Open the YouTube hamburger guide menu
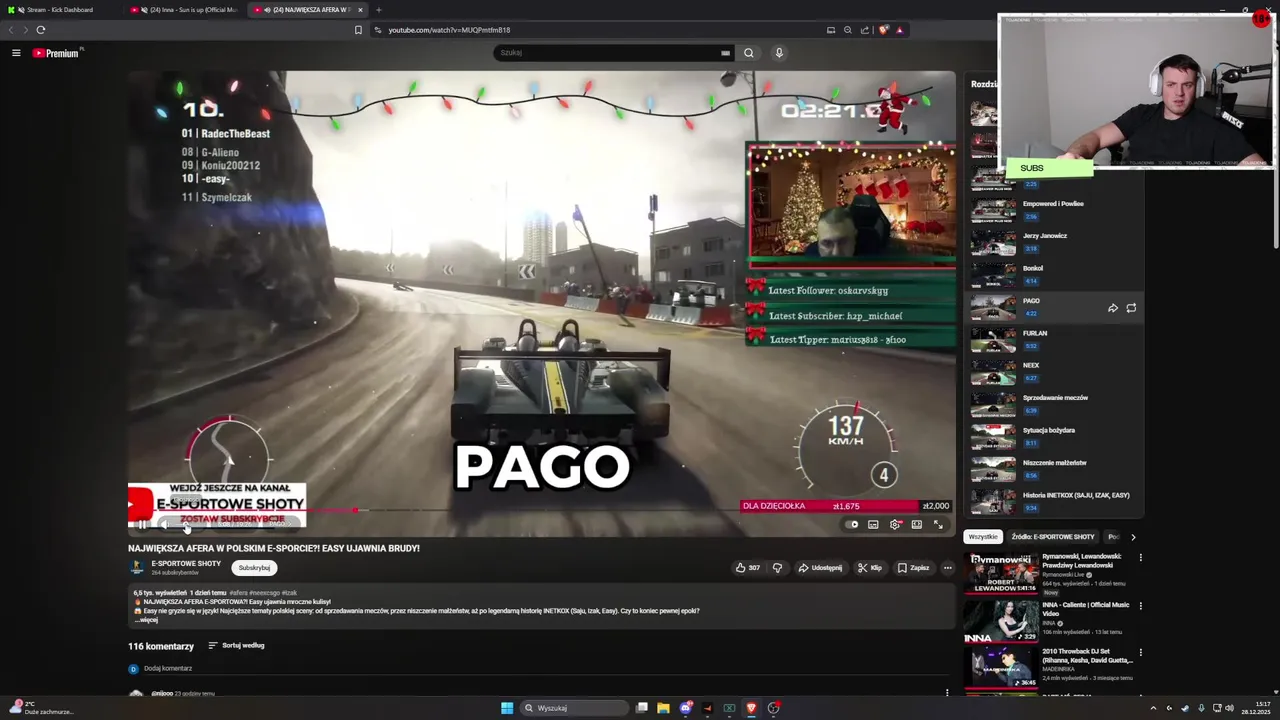Viewport: 1280px width, 720px height. [x=16, y=53]
